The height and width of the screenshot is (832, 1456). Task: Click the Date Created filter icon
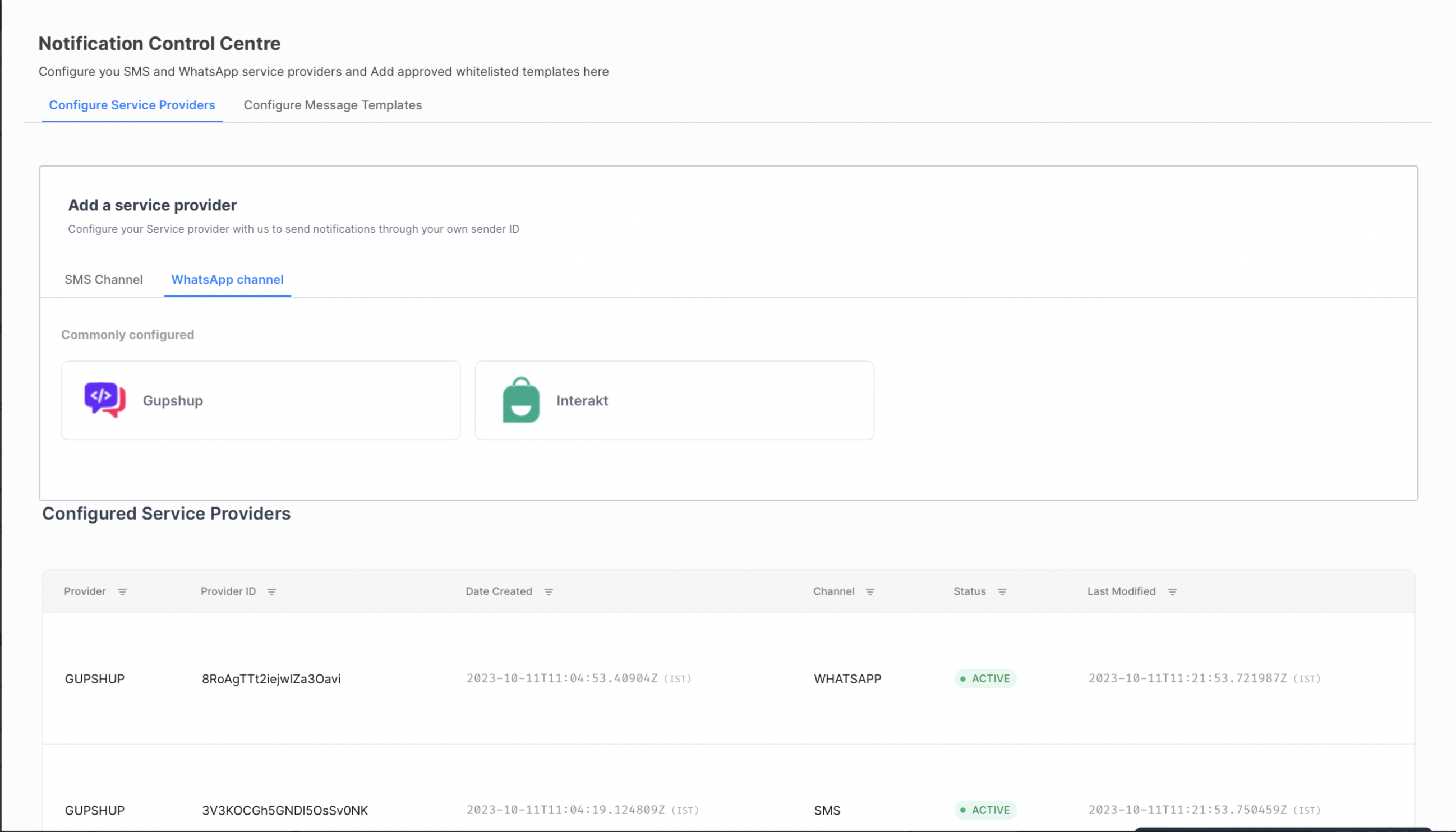pos(548,592)
